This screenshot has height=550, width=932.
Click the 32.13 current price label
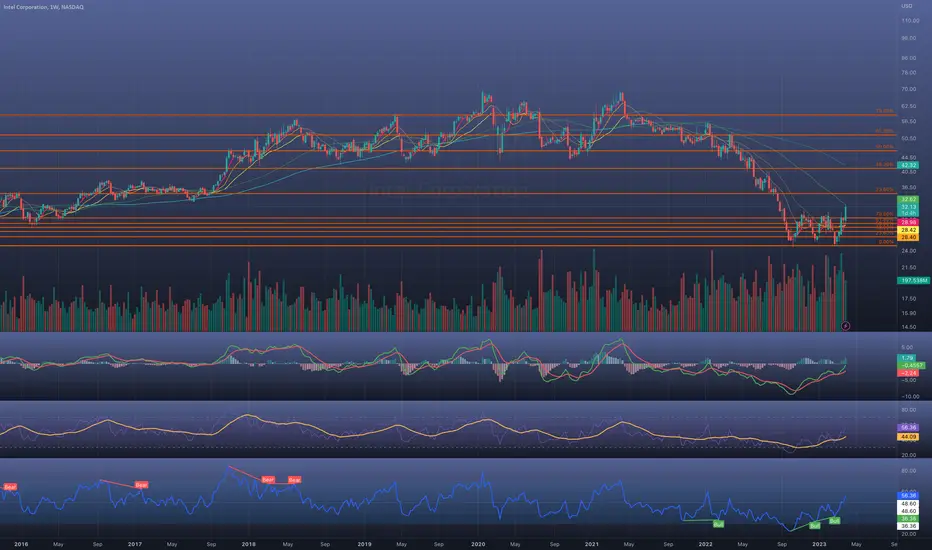click(908, 207)
